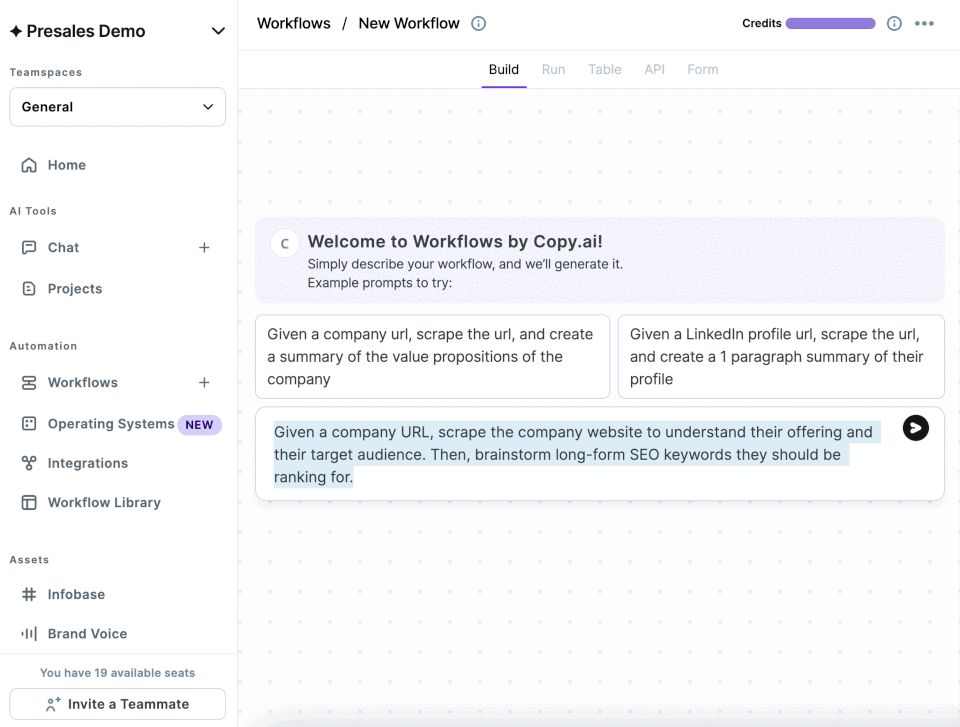The image size is (960, 727).
Task: Click the New Workflow title
Action: click(x=409, y=23)
